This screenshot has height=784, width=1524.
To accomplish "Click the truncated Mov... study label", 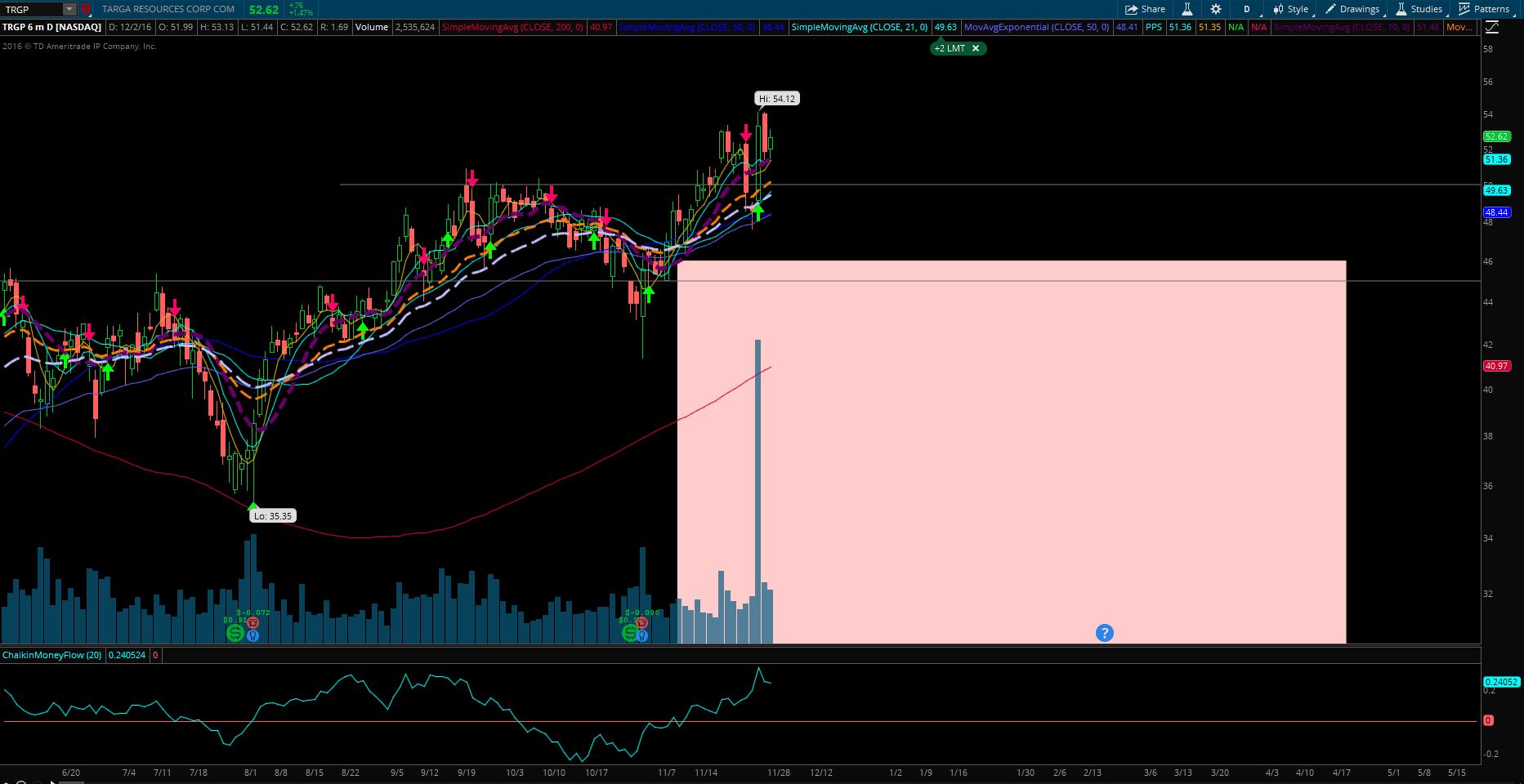I will click(1459, 27).
